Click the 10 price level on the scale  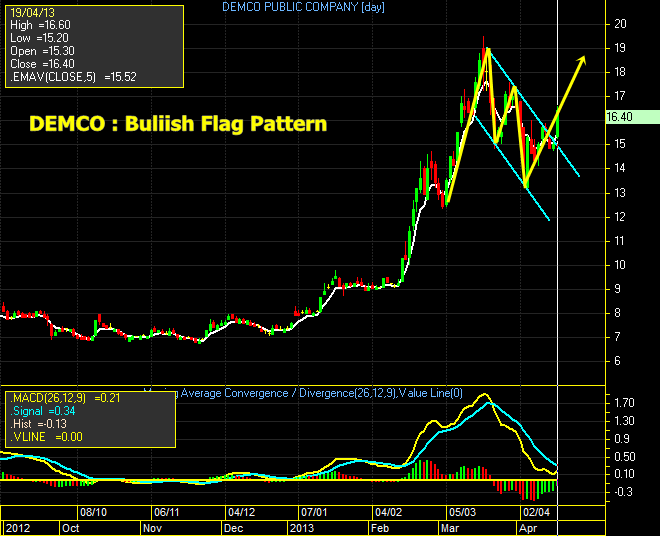coord(620,265)
